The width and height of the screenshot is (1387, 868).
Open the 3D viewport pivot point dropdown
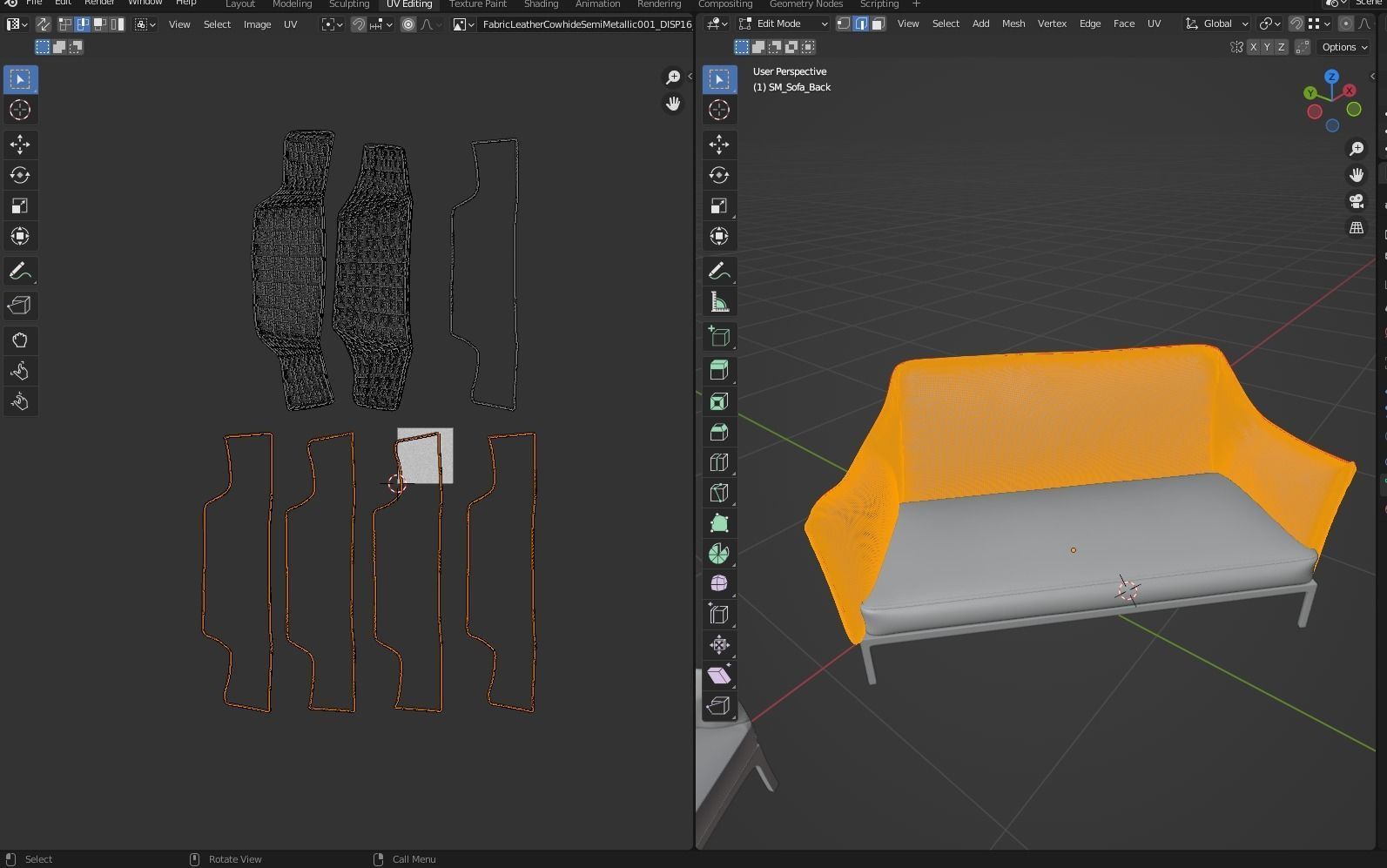click(1270, 24)
